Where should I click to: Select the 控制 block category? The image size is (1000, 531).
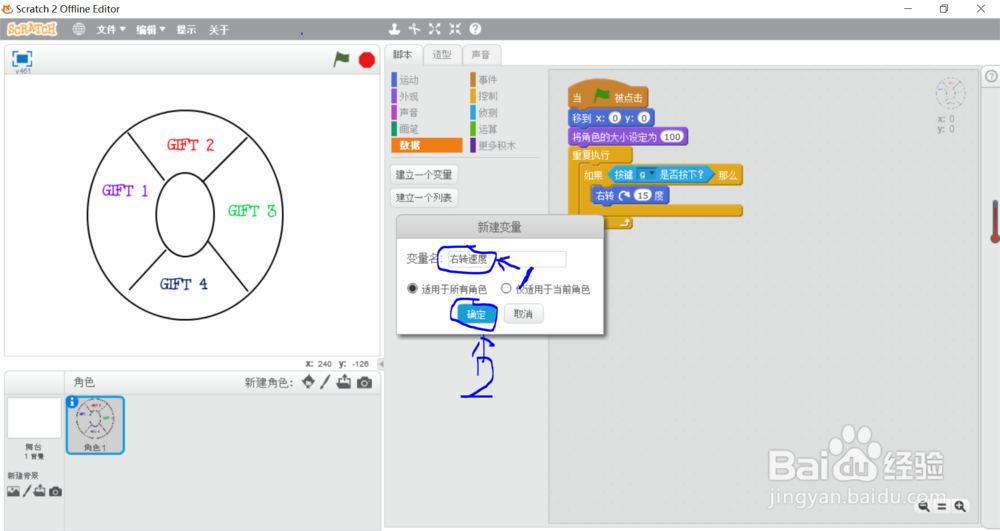tap(505, 96)
